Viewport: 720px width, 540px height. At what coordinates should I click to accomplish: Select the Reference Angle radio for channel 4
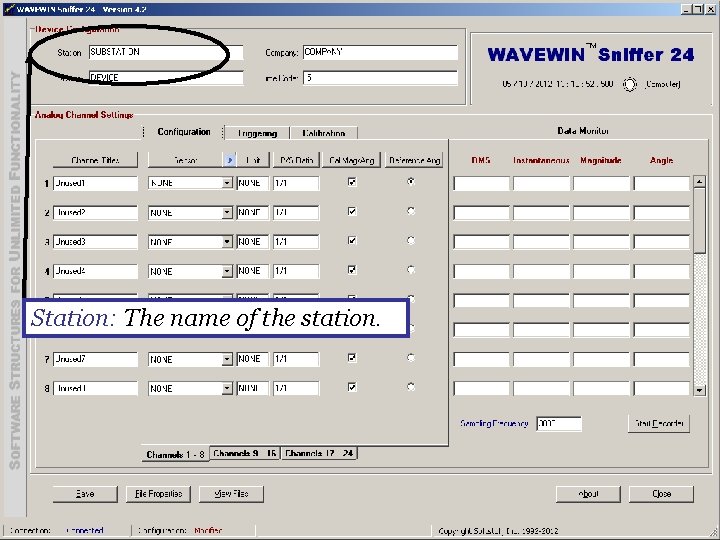(x=411, y=270)
